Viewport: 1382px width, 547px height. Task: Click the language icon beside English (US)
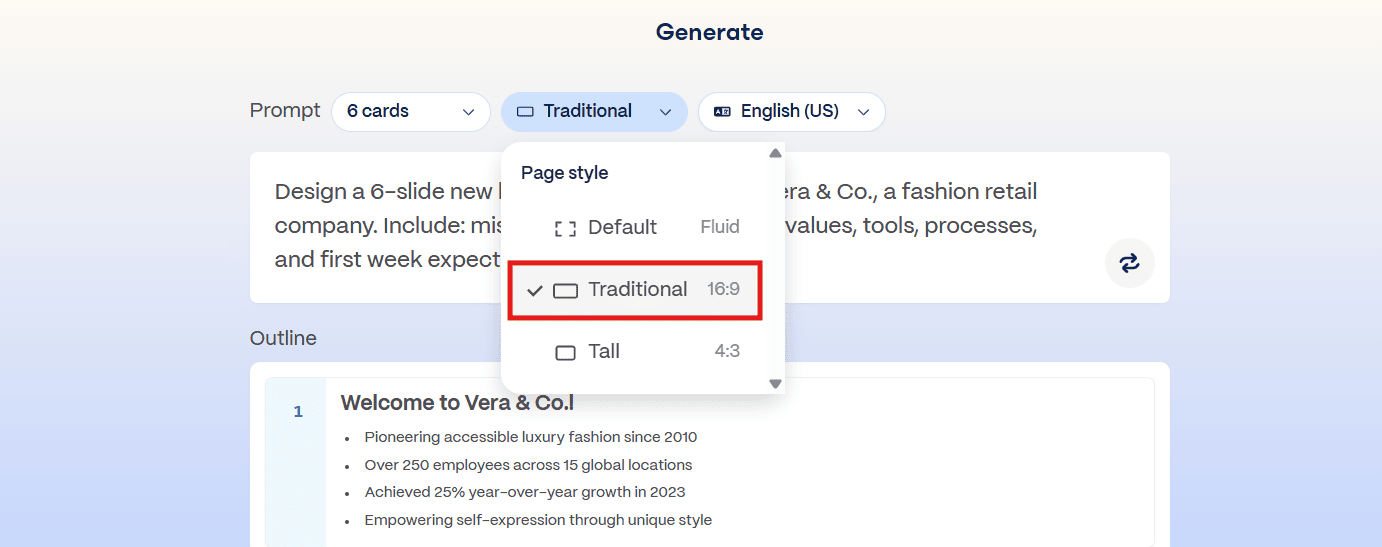[x=722, y=112]
